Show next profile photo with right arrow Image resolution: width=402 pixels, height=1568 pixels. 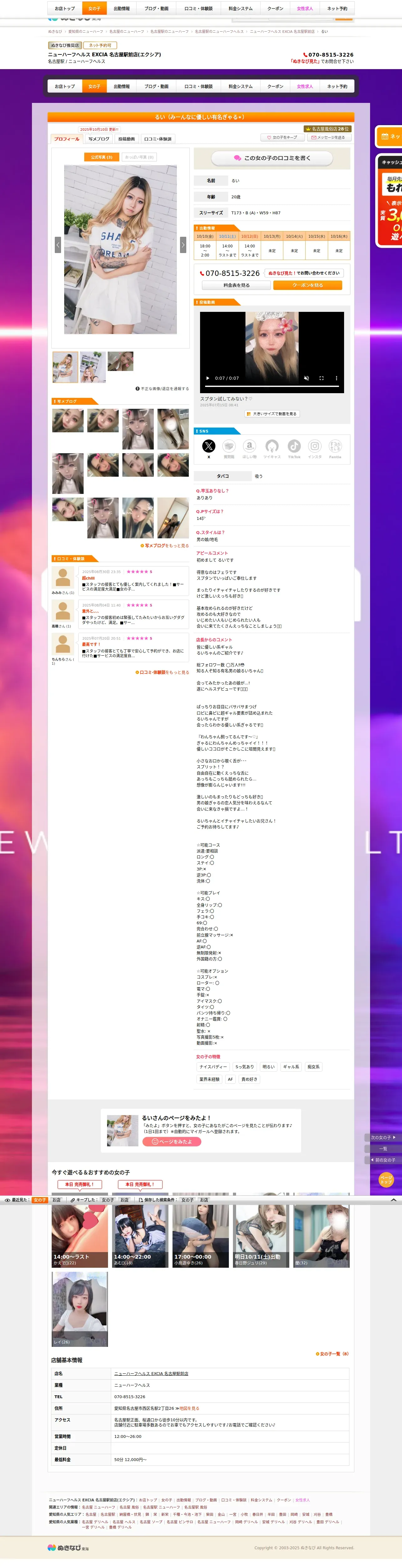pos(183,244)
